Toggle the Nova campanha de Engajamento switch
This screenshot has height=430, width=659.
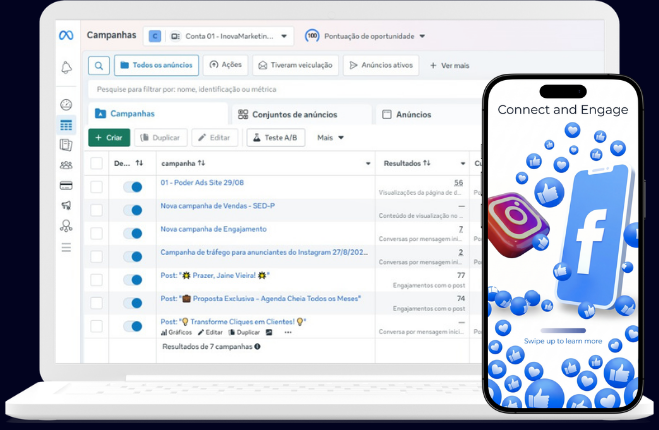[133, 233]
